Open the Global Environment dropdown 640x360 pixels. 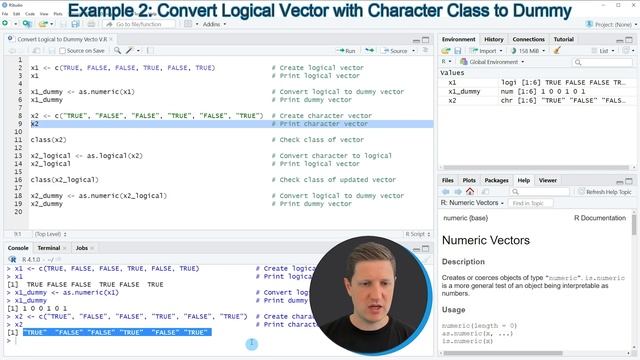492,62
